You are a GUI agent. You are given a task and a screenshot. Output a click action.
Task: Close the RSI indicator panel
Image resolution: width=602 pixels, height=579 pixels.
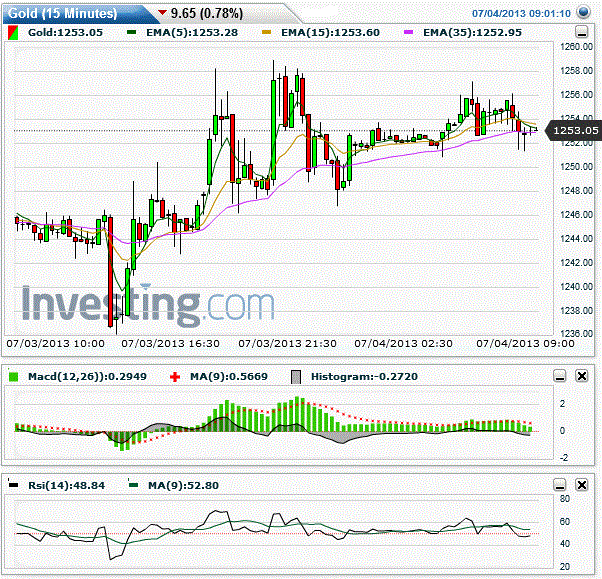click(582, 485)
